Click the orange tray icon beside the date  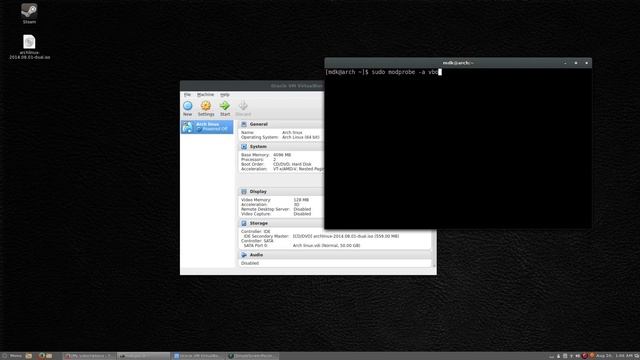[x=592, y=356]
